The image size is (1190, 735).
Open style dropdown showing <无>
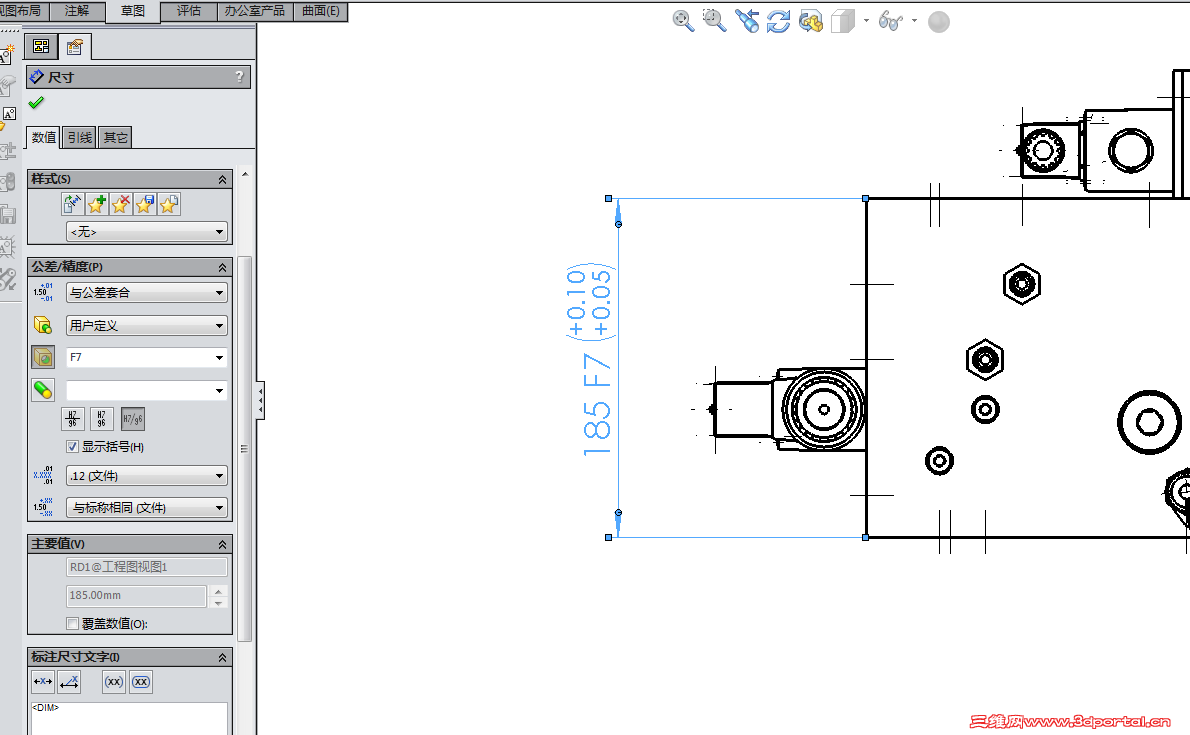146,232
